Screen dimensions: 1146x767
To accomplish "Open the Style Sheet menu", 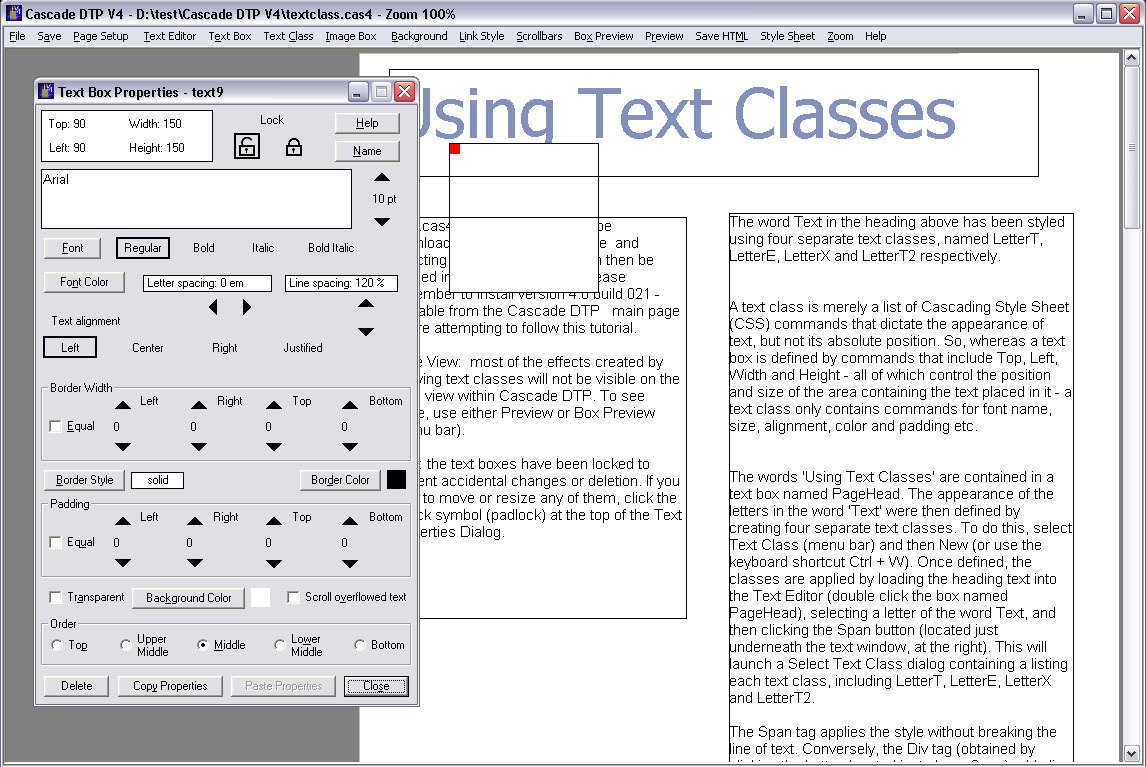I will coord(787,36).
